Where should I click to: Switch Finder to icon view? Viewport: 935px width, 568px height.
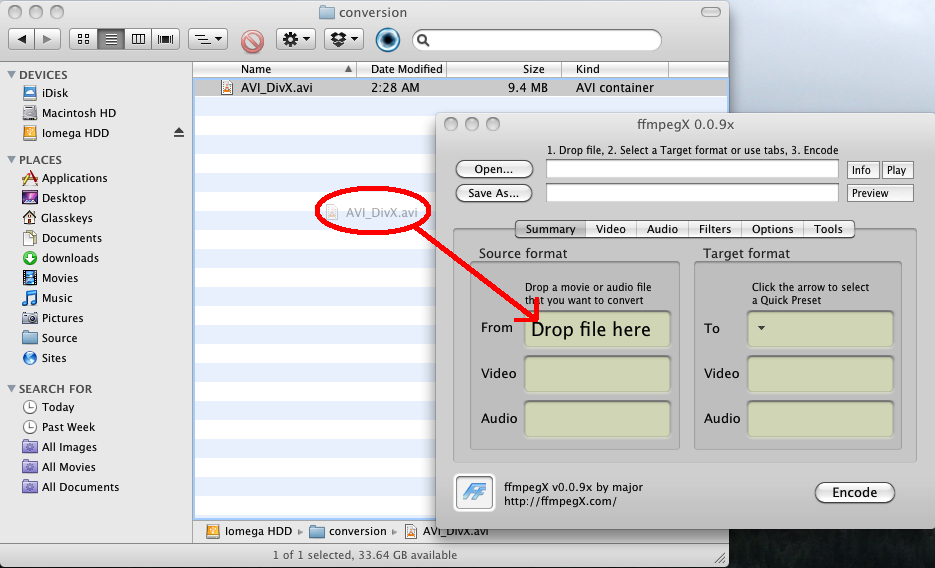[84, 40]
